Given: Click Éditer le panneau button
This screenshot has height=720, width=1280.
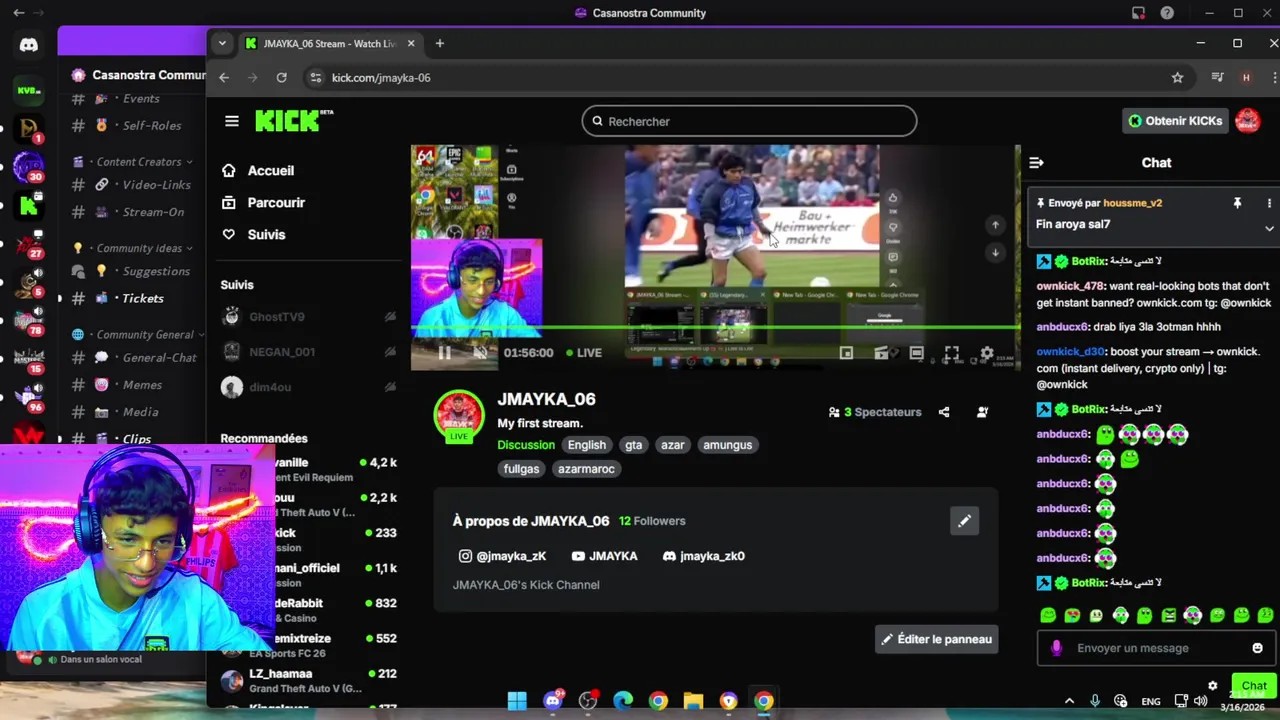Looking at the screenshot, I should point(936,639).
